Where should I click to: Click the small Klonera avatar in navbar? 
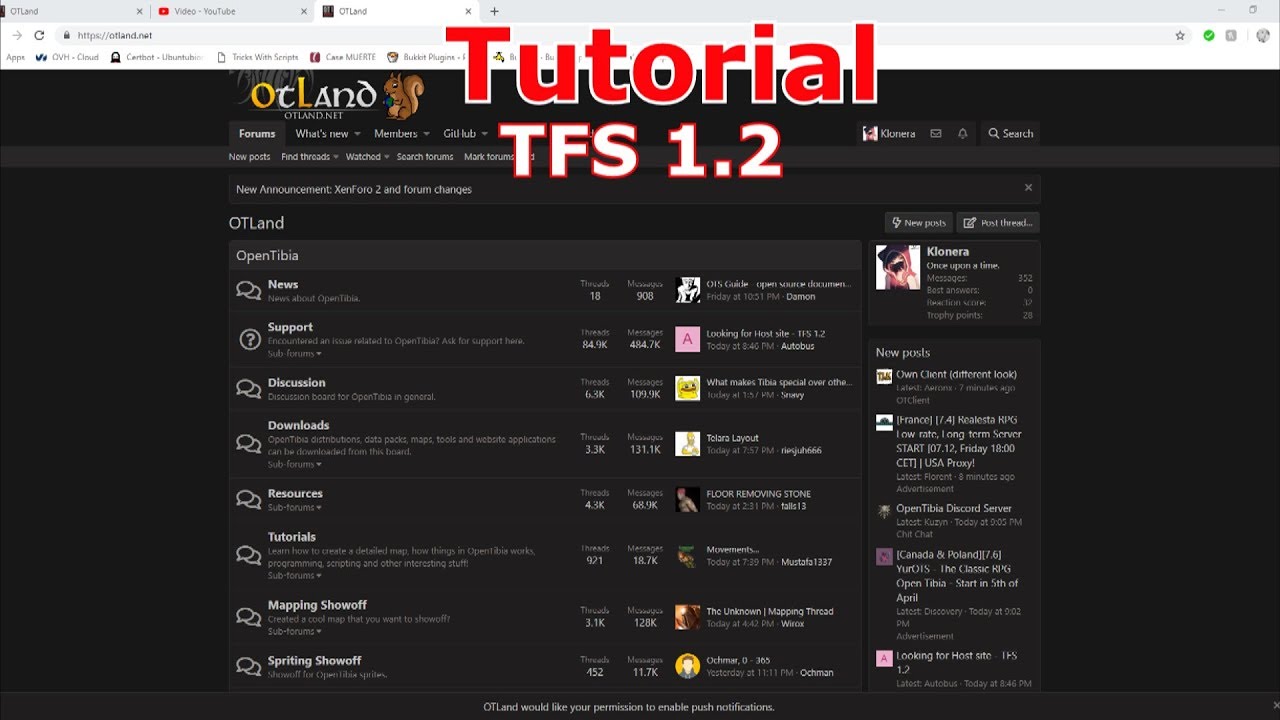(x=870, y=134)
